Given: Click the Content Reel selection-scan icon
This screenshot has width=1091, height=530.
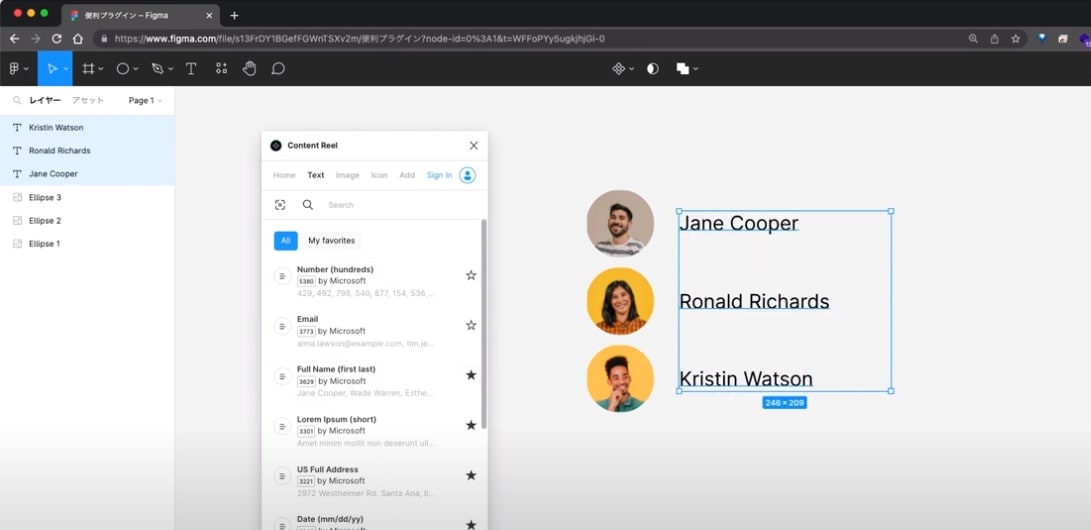Looking at the screenshot, I should point(280,204).
